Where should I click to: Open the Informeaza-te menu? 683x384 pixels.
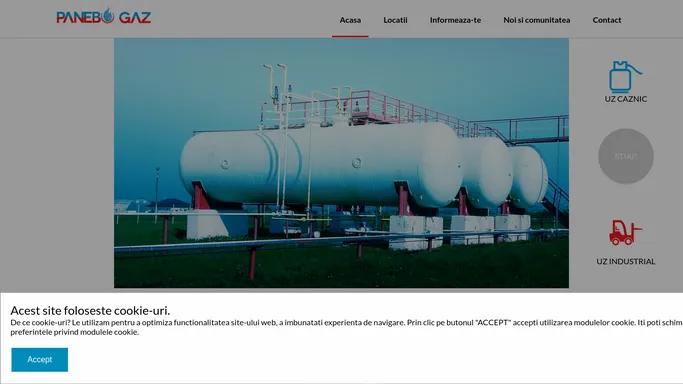(455, 20)
